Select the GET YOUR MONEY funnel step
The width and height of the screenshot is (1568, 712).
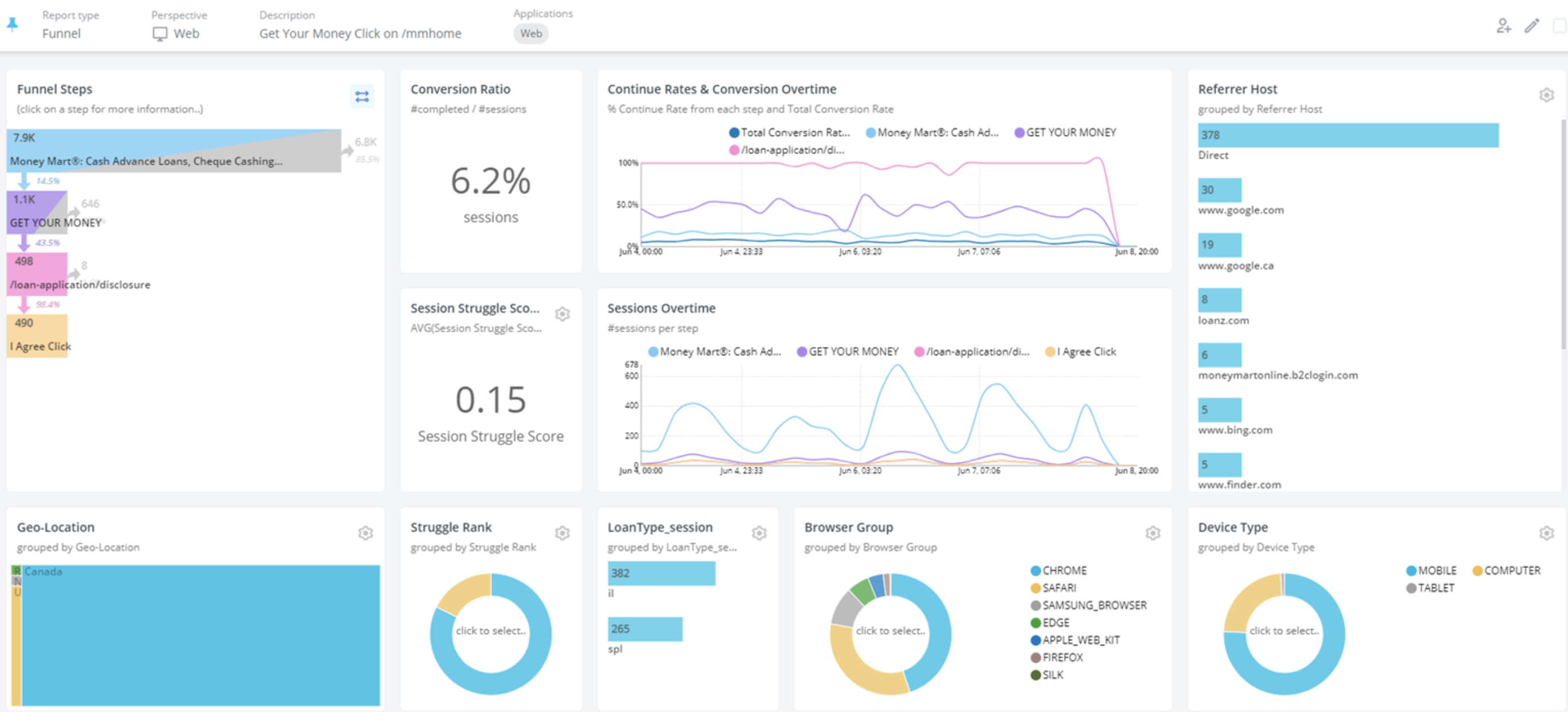tap(37, 212)
